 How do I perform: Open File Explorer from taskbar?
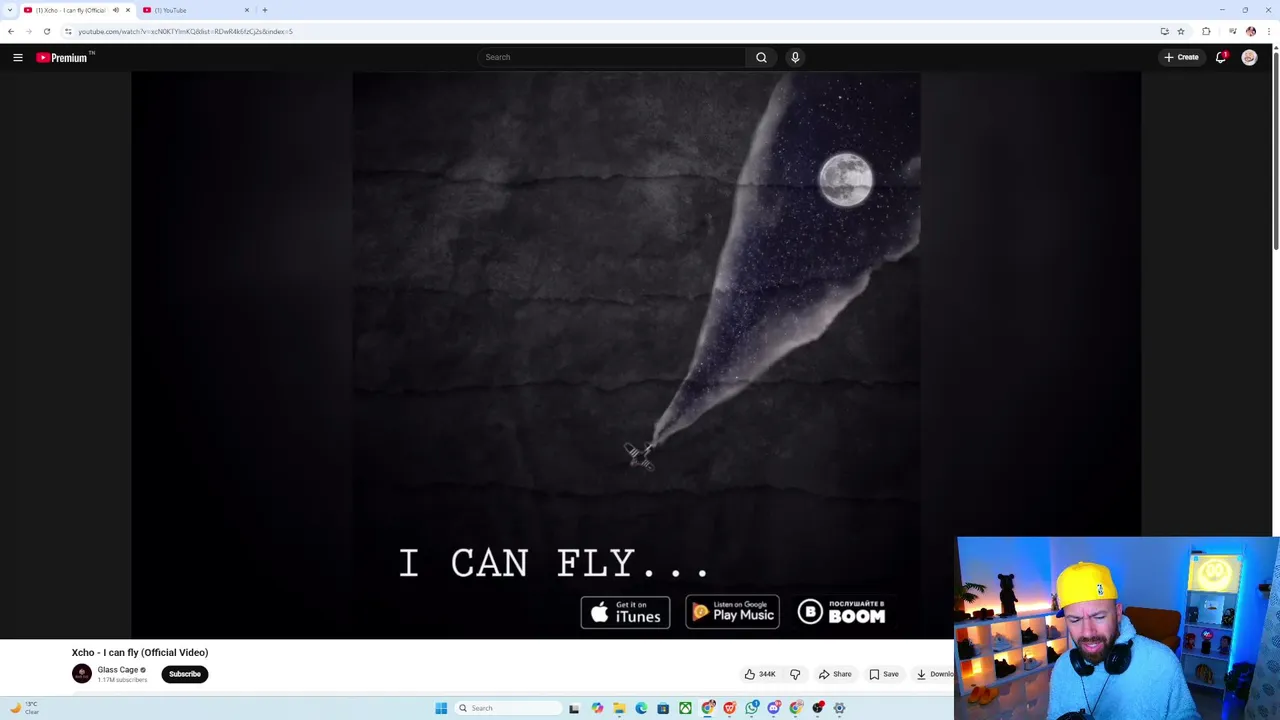pos(619,708)
